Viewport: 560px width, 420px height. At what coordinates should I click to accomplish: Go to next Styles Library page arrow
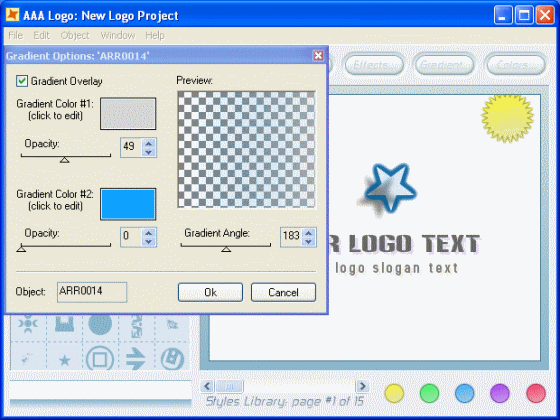pyautogui.click(x=362, y=386)
